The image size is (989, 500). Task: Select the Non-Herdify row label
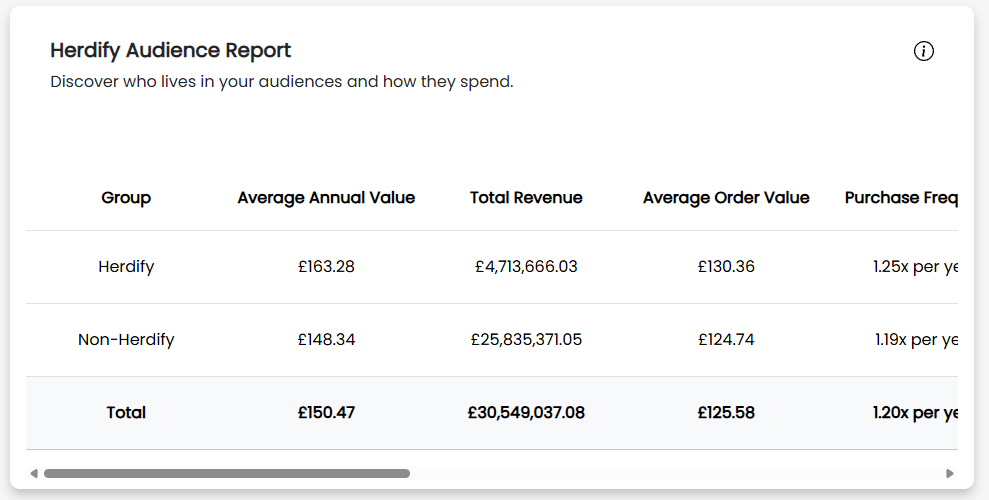pyautogui.click(x=126, y=340)
